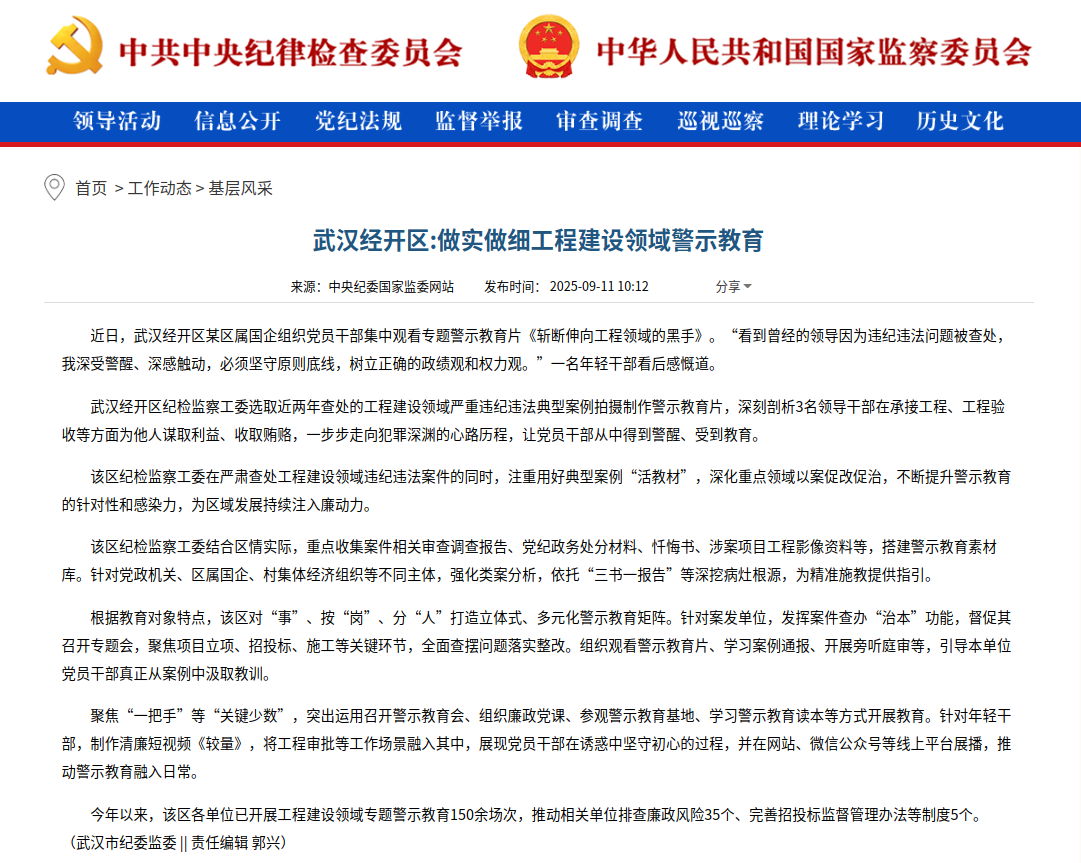This screenshot has height=863, width=1081.
Task: Click the 中华人民共和国国家监察委员会 title text
Action: point(813,51)
